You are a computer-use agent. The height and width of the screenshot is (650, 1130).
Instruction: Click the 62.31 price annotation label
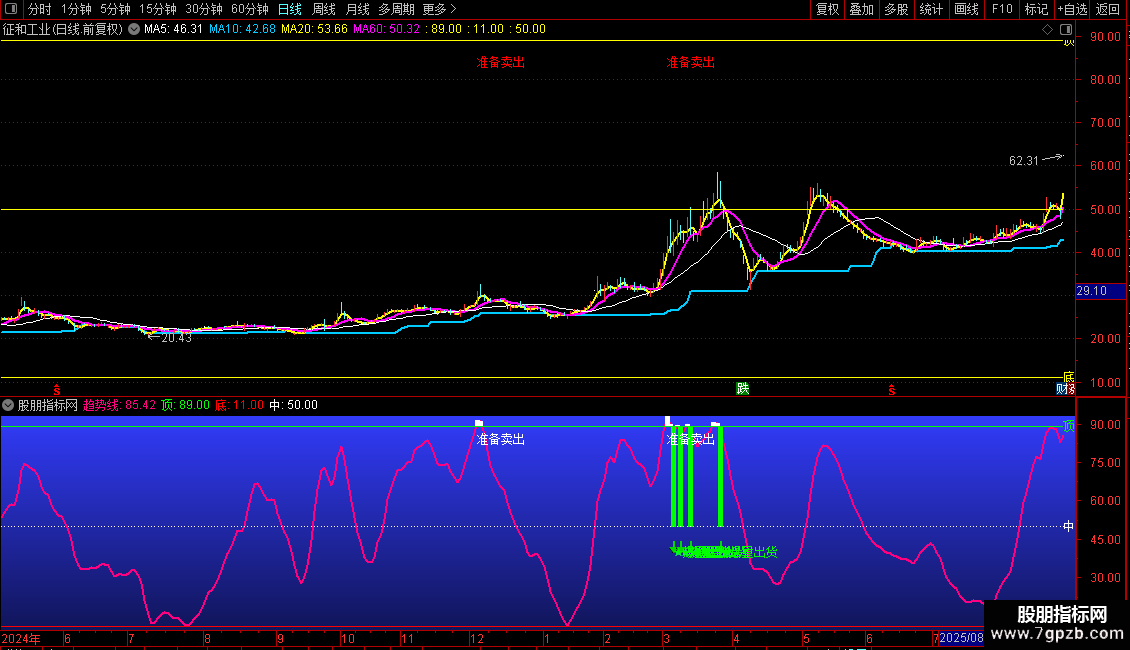[x=1024, y=160]
